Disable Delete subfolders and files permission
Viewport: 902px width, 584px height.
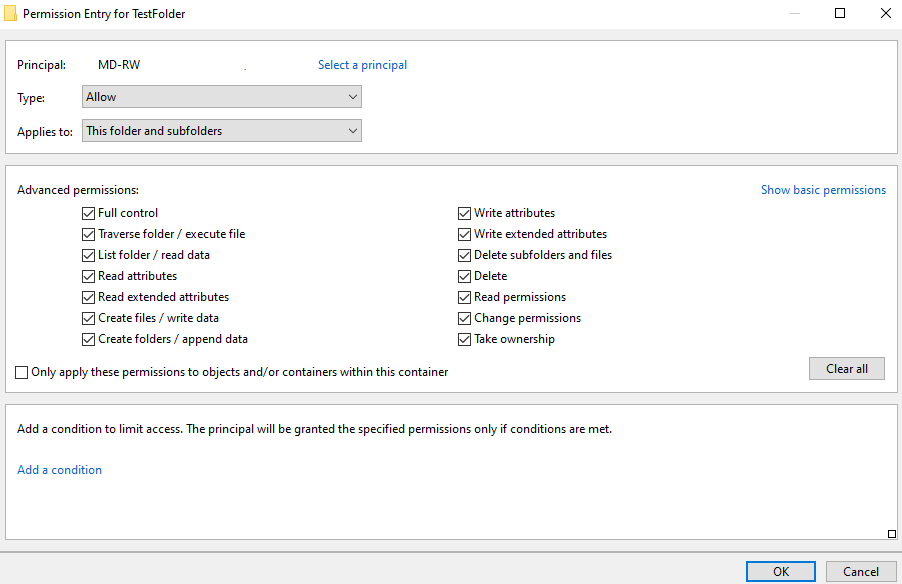click(x=464, y=255)
